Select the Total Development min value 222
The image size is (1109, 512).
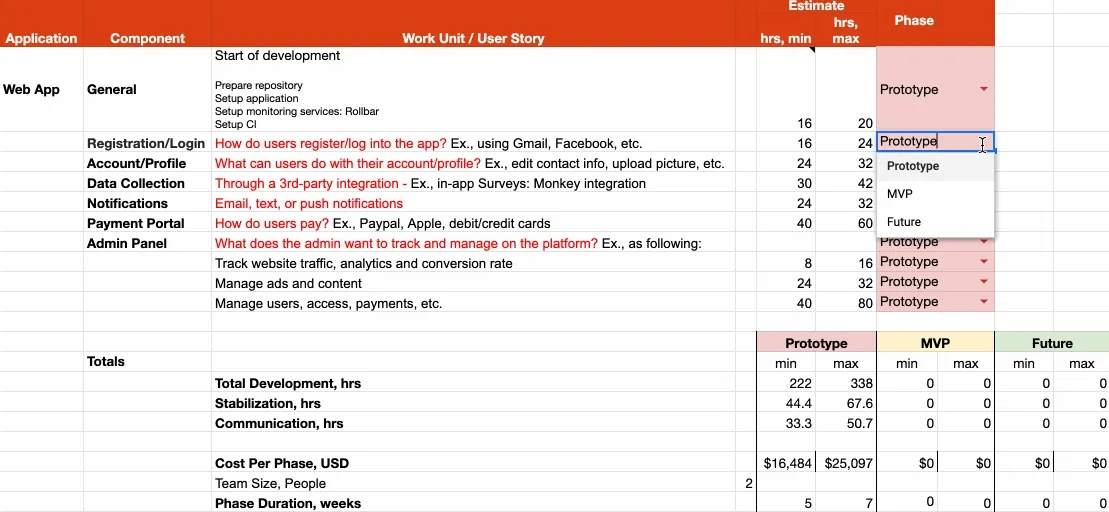786,383
